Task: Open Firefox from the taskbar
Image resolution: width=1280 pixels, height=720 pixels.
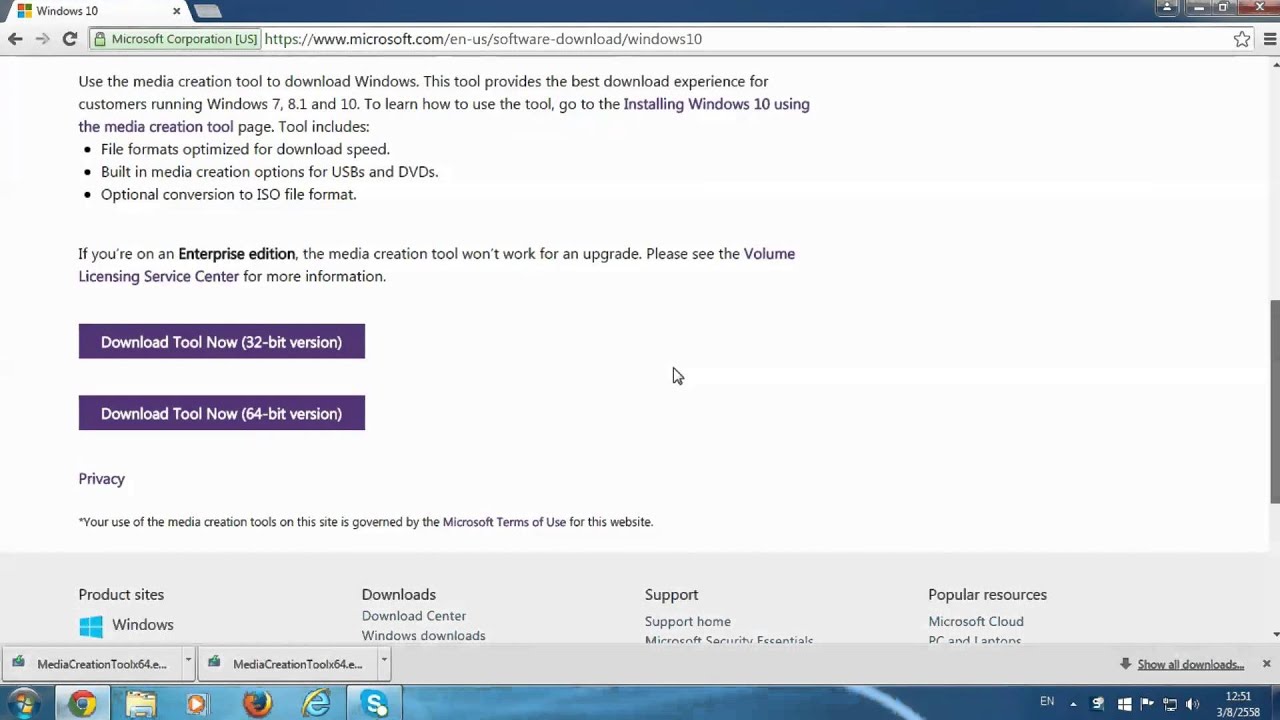Action: 257,704
